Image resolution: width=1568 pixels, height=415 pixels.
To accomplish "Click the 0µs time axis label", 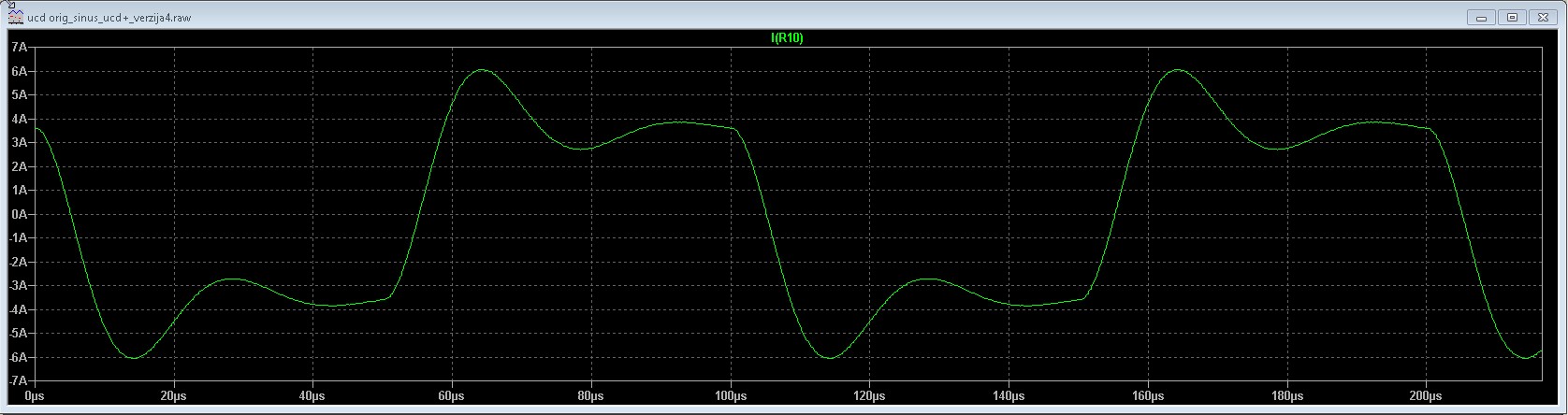I will [x=35, y=396].
